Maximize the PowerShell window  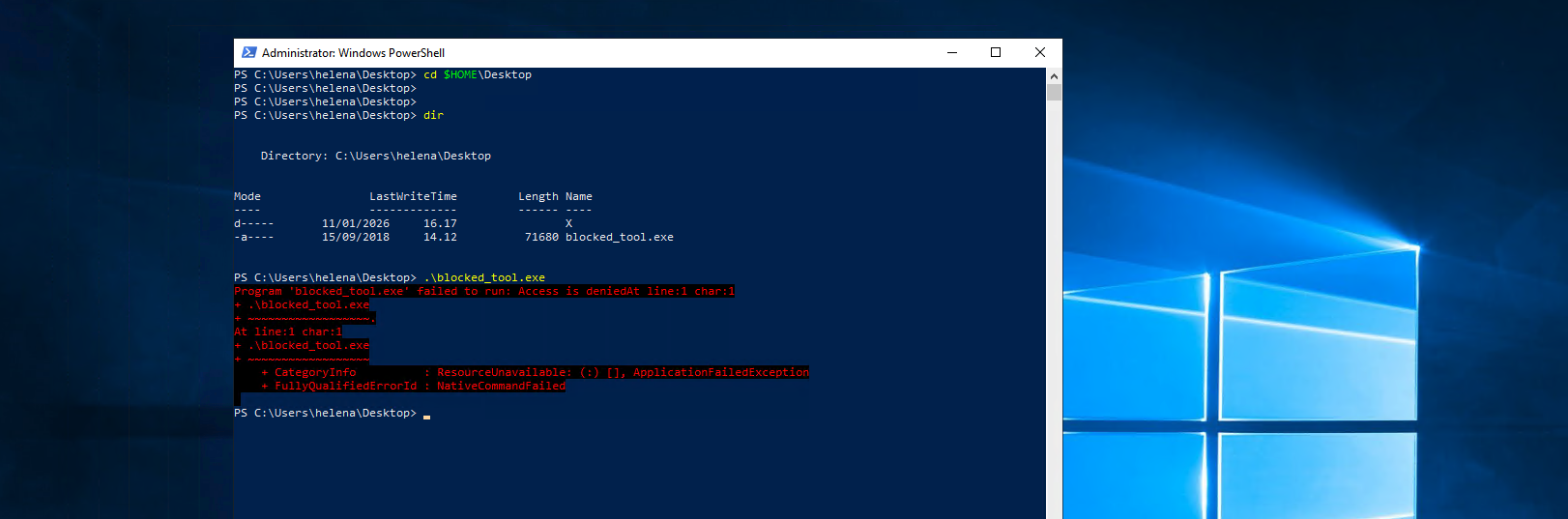pos(996,53)
